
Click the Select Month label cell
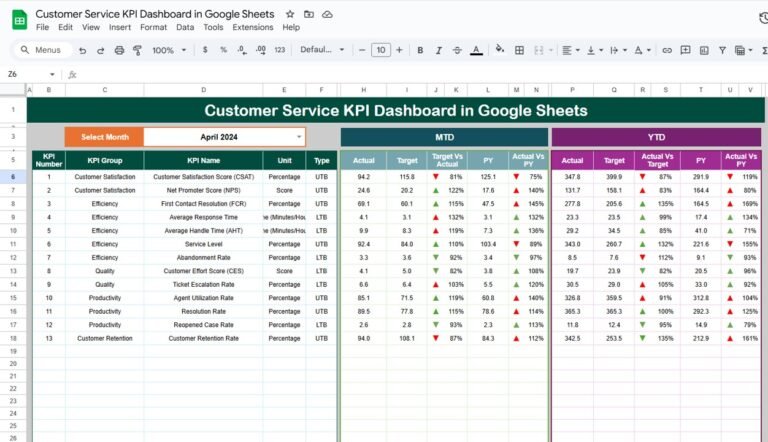[104, 137]
